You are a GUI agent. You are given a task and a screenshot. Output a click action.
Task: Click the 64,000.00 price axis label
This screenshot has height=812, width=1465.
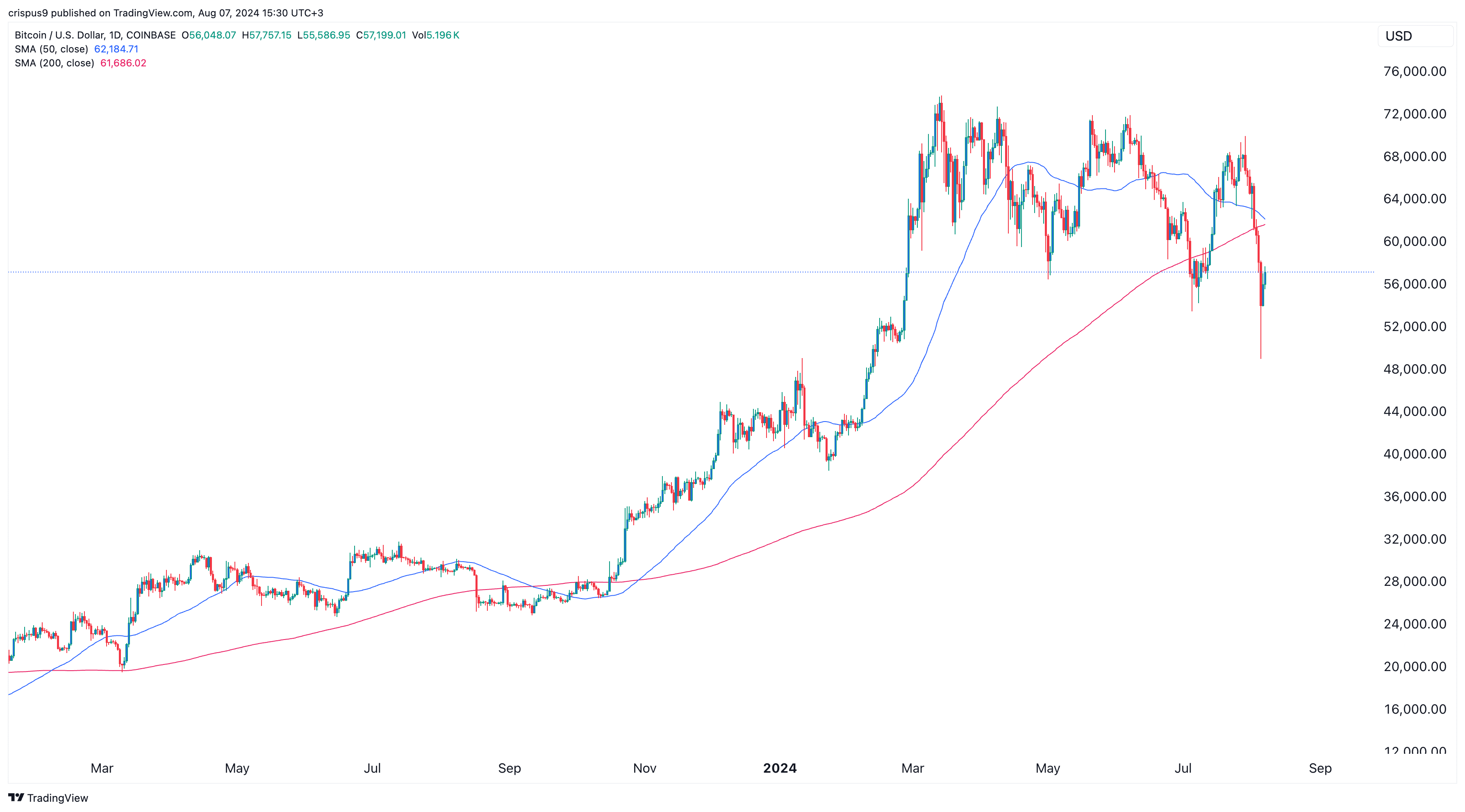coord(1415,198)
